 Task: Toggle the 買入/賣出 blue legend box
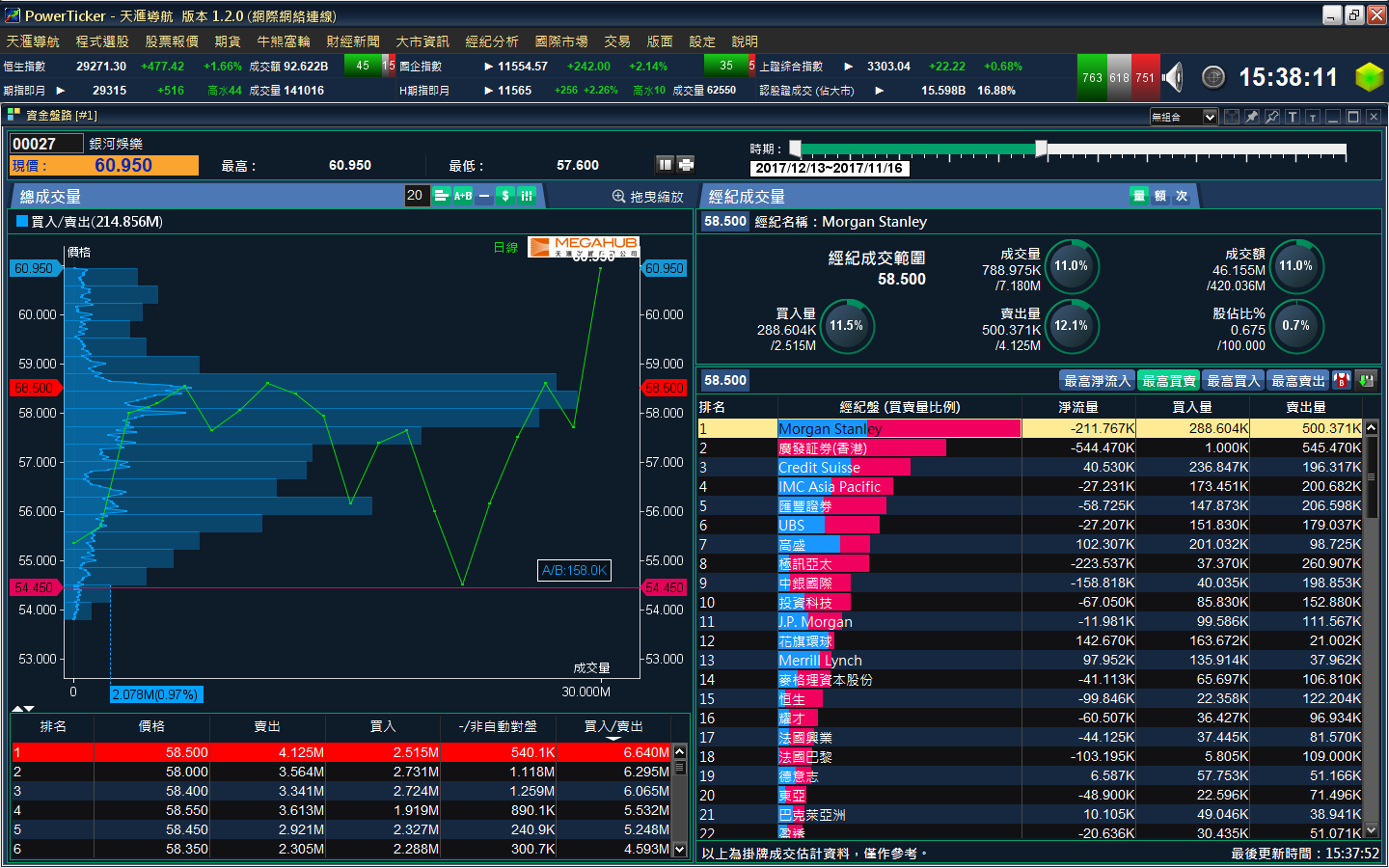(22, 221)
